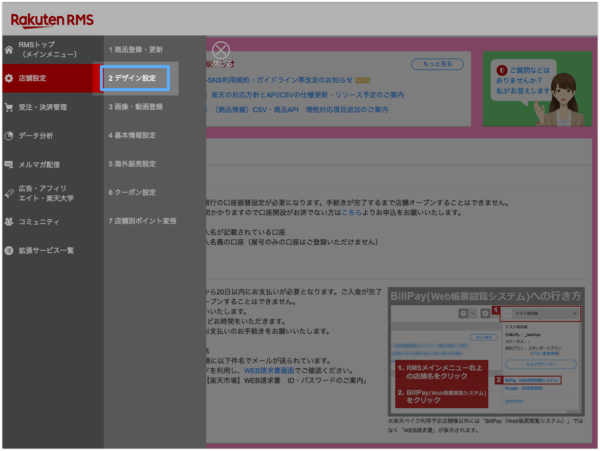Choose 7 店舗別ポイント変倍 submenu item
Screen dimensions: 600x451
pos(142,221)
